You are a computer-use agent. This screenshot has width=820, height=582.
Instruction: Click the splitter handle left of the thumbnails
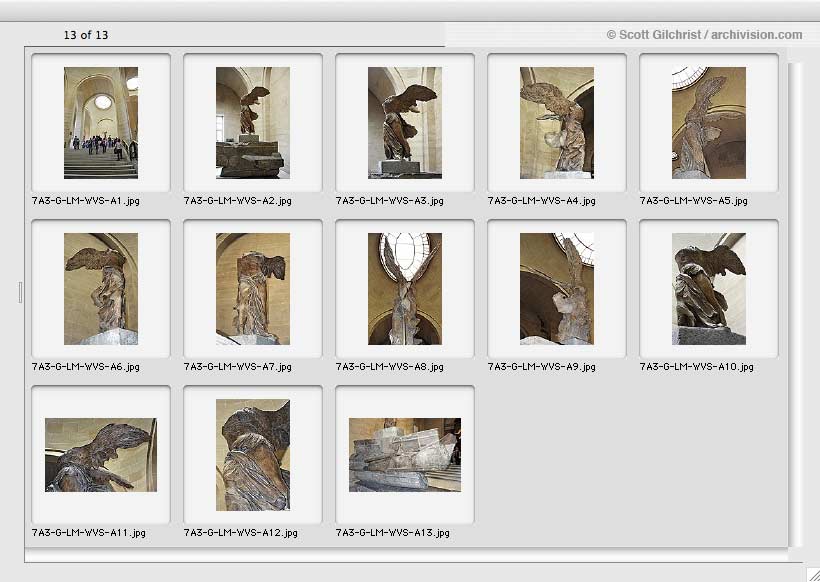coord(20,292)
